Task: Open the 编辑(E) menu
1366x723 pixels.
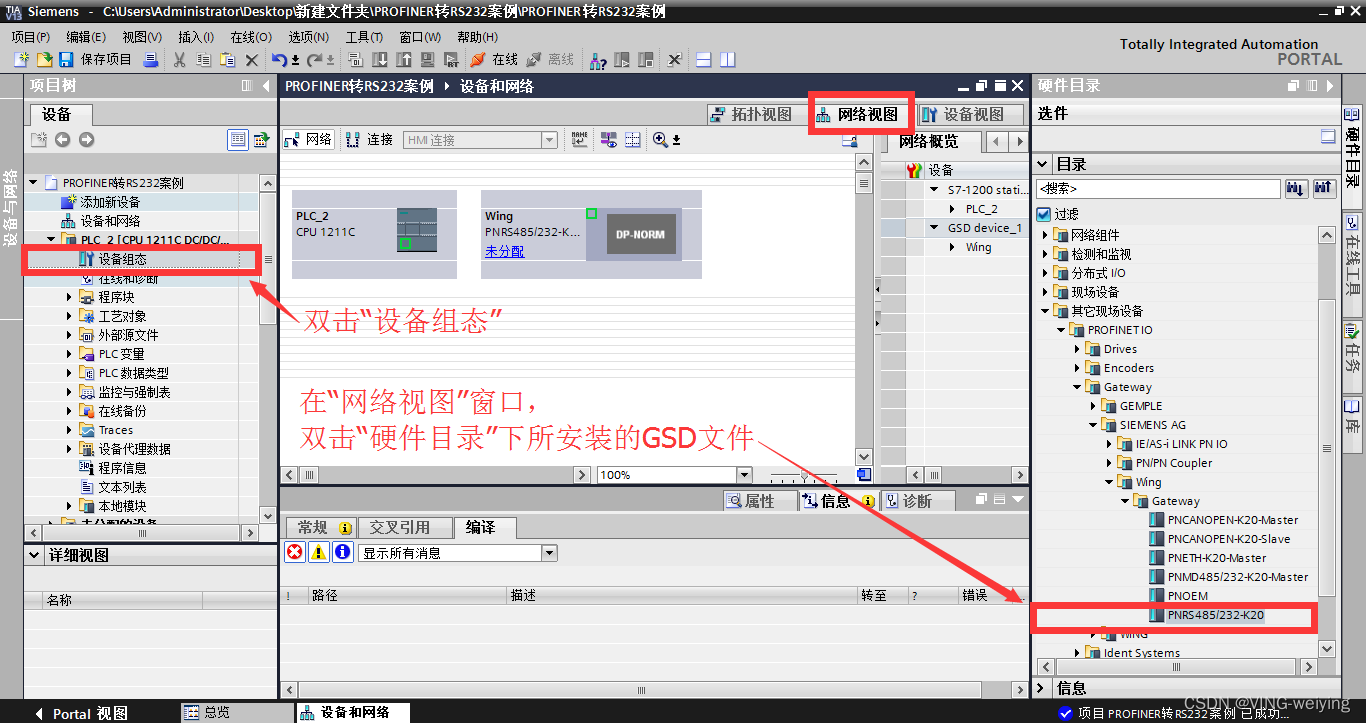Action: [x=86, y=37]
